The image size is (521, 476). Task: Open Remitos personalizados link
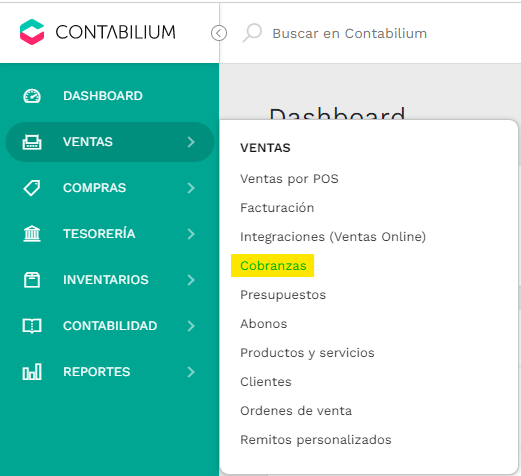click(x=316, y=440)
